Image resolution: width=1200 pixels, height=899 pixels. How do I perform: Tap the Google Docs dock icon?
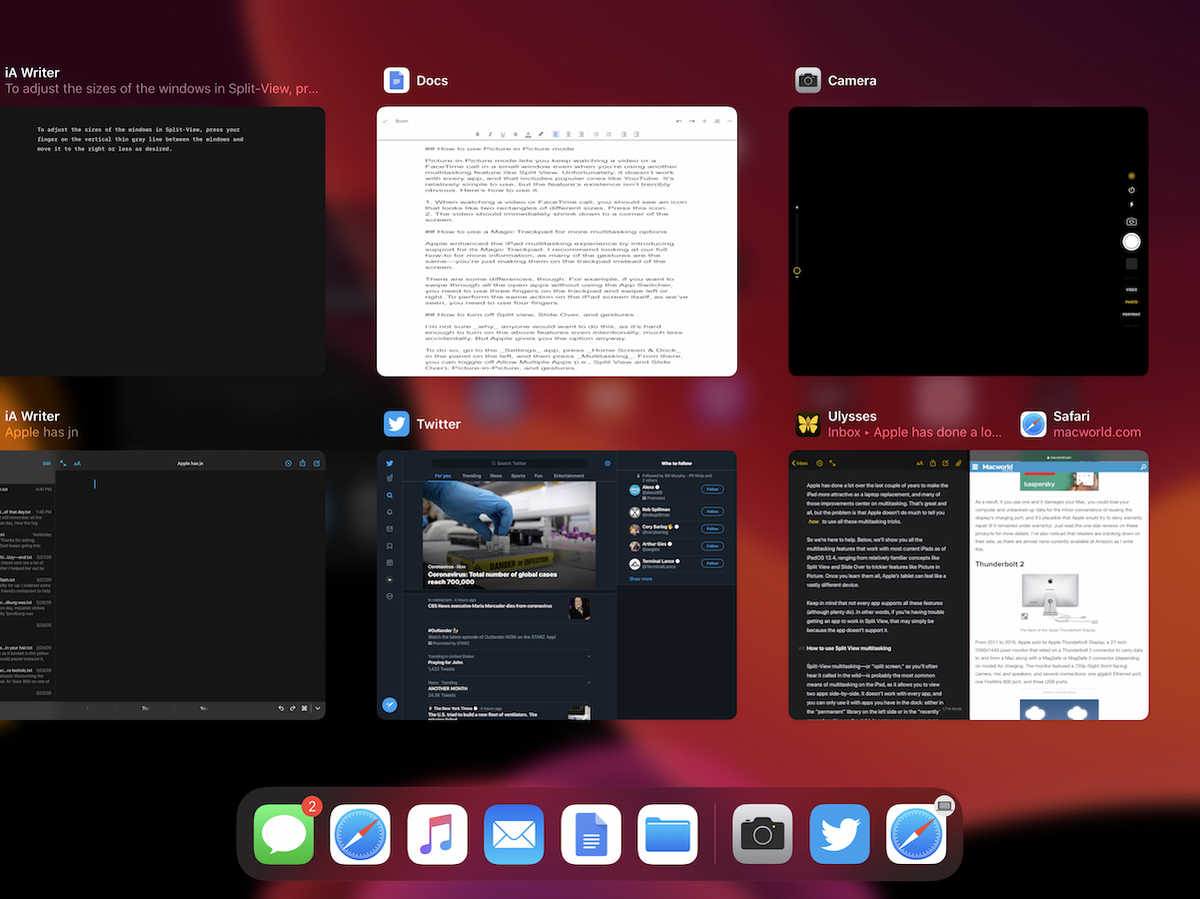point(591,834)
